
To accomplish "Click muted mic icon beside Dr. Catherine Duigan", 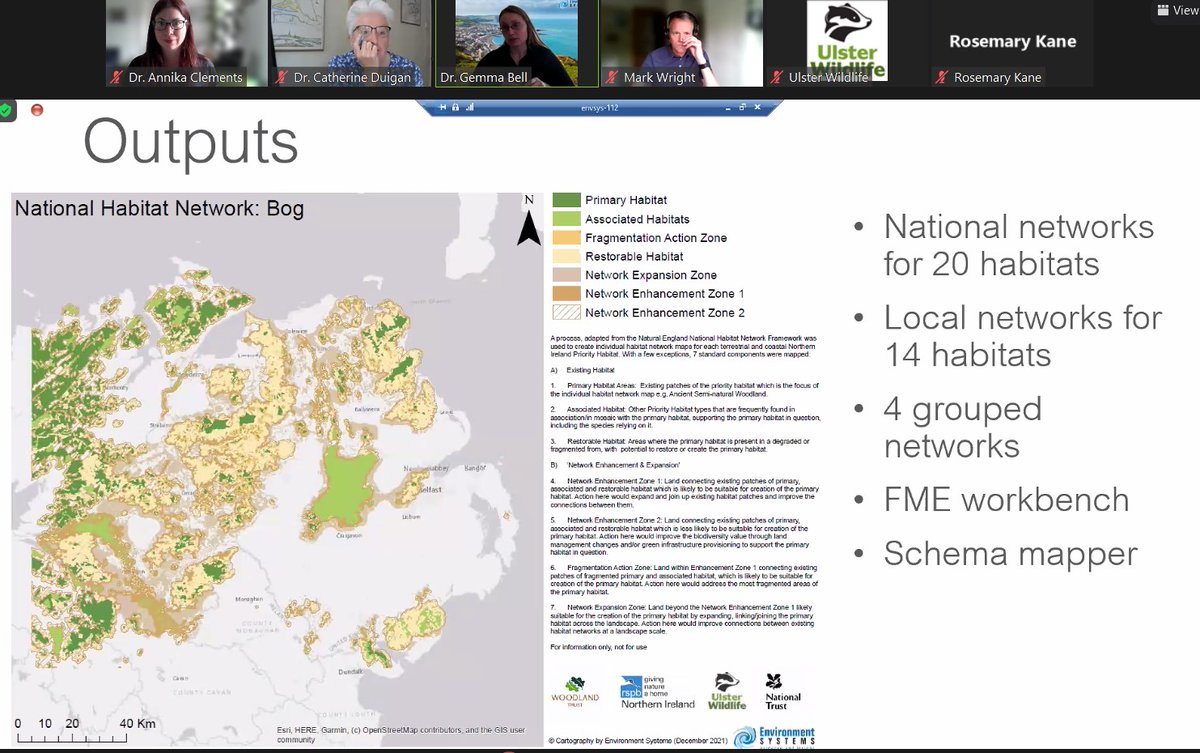I will pyautogui.click(x=280, y=77).
